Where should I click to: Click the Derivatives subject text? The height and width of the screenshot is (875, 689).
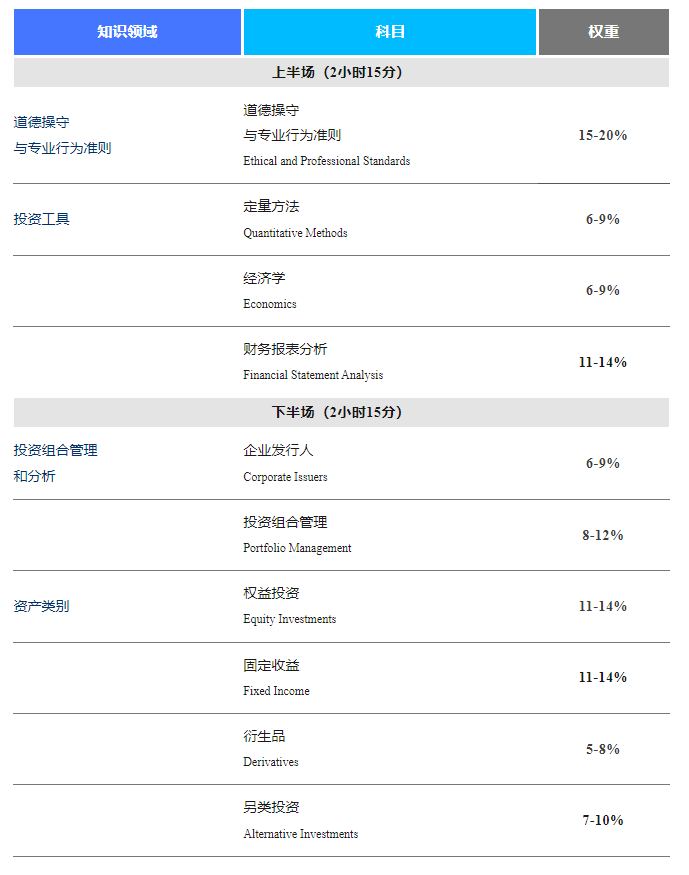pos(271,762)
